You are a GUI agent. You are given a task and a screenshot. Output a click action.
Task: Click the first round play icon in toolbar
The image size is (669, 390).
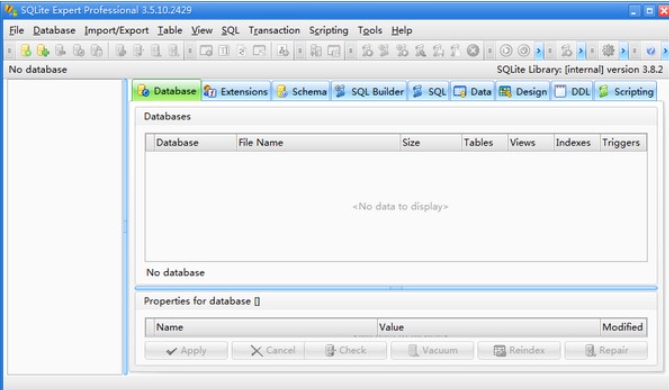click(506, 51)
